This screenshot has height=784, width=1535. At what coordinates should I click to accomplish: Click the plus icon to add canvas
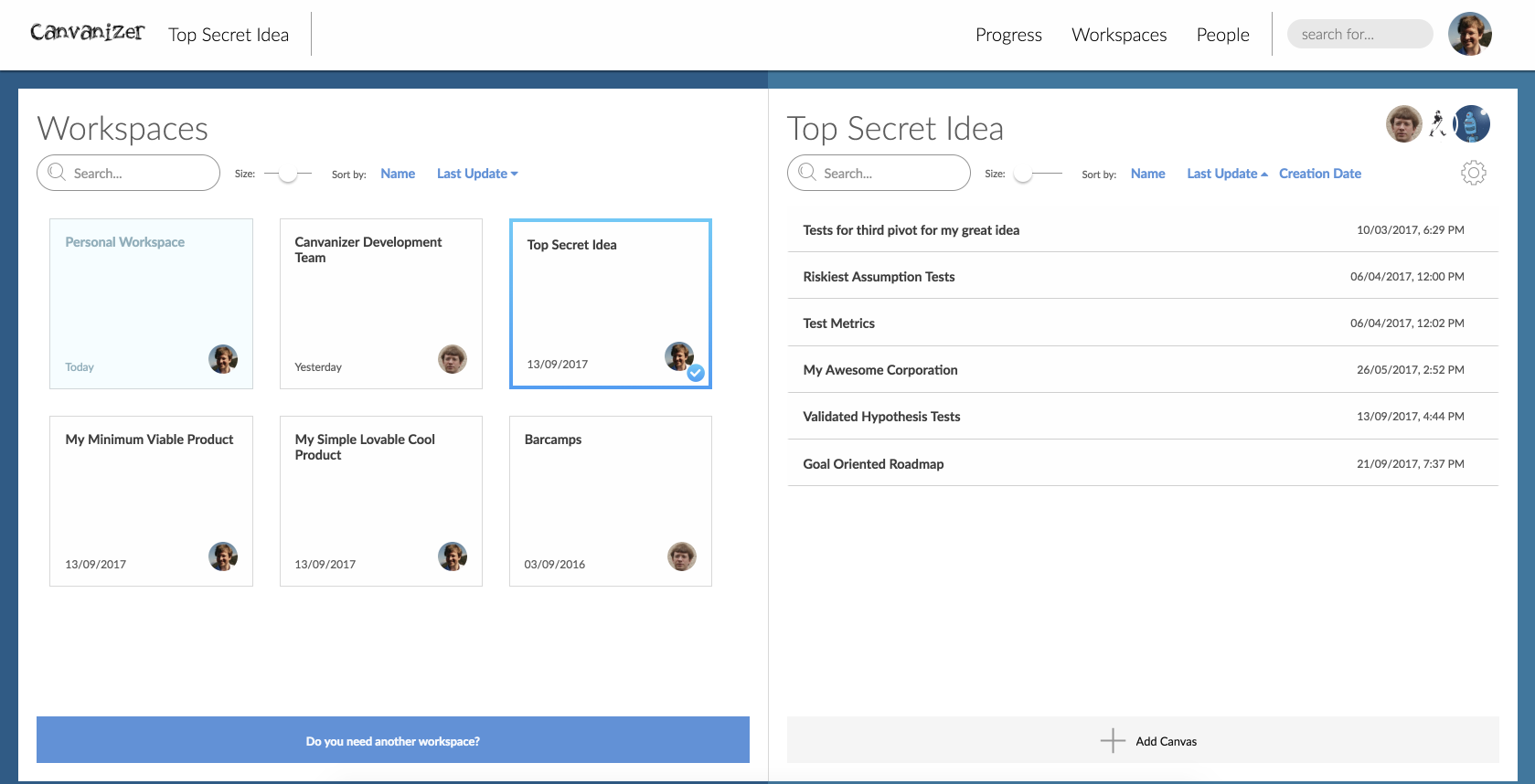point(1112,740)
